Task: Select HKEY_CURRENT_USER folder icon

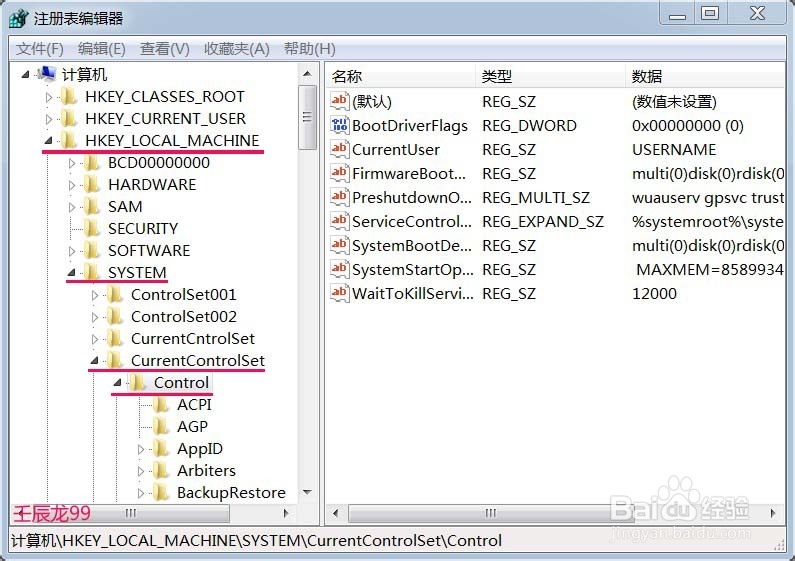Action: point(69,118)
